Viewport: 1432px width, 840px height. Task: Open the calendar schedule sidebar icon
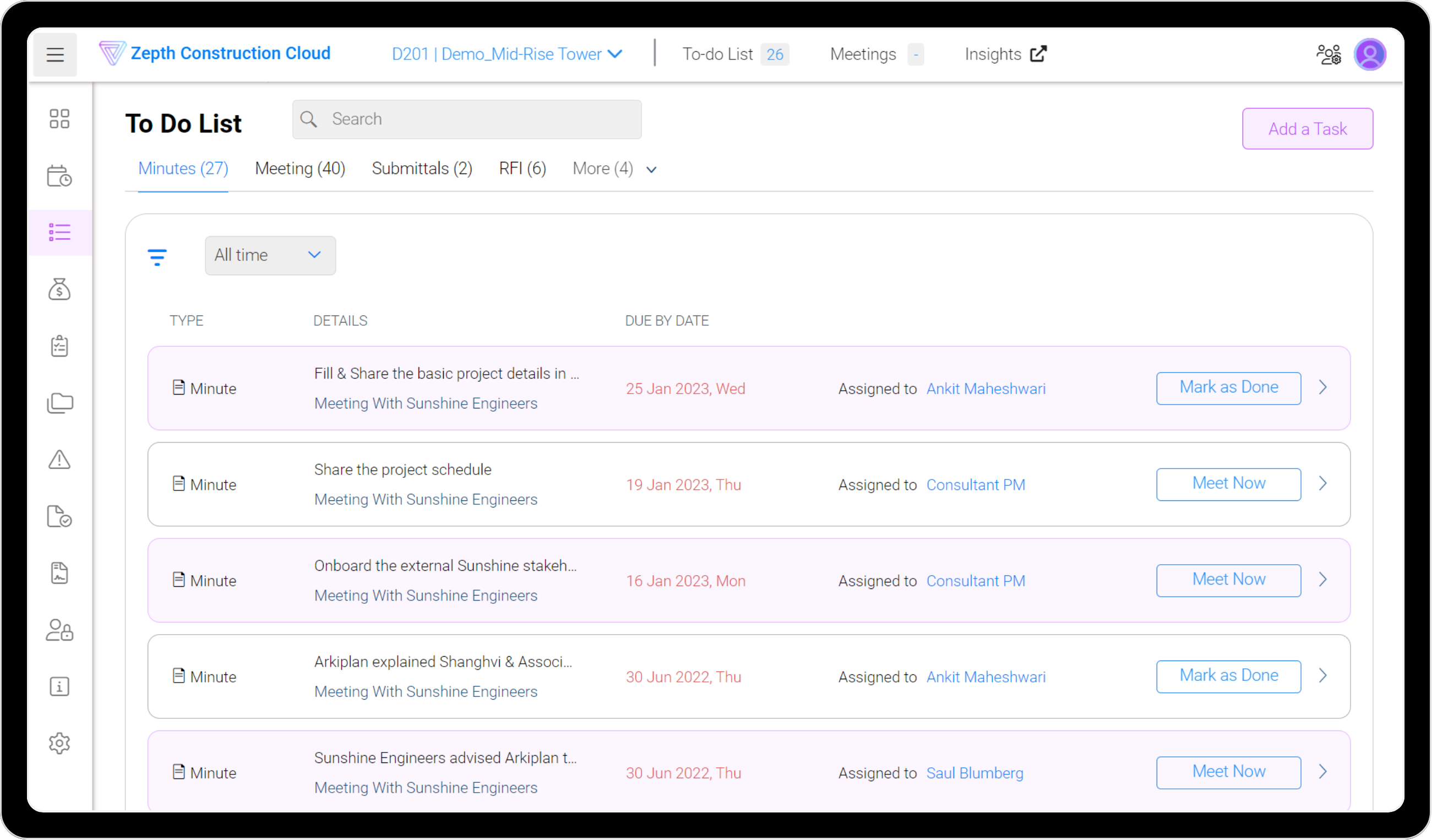coord(59,176)
